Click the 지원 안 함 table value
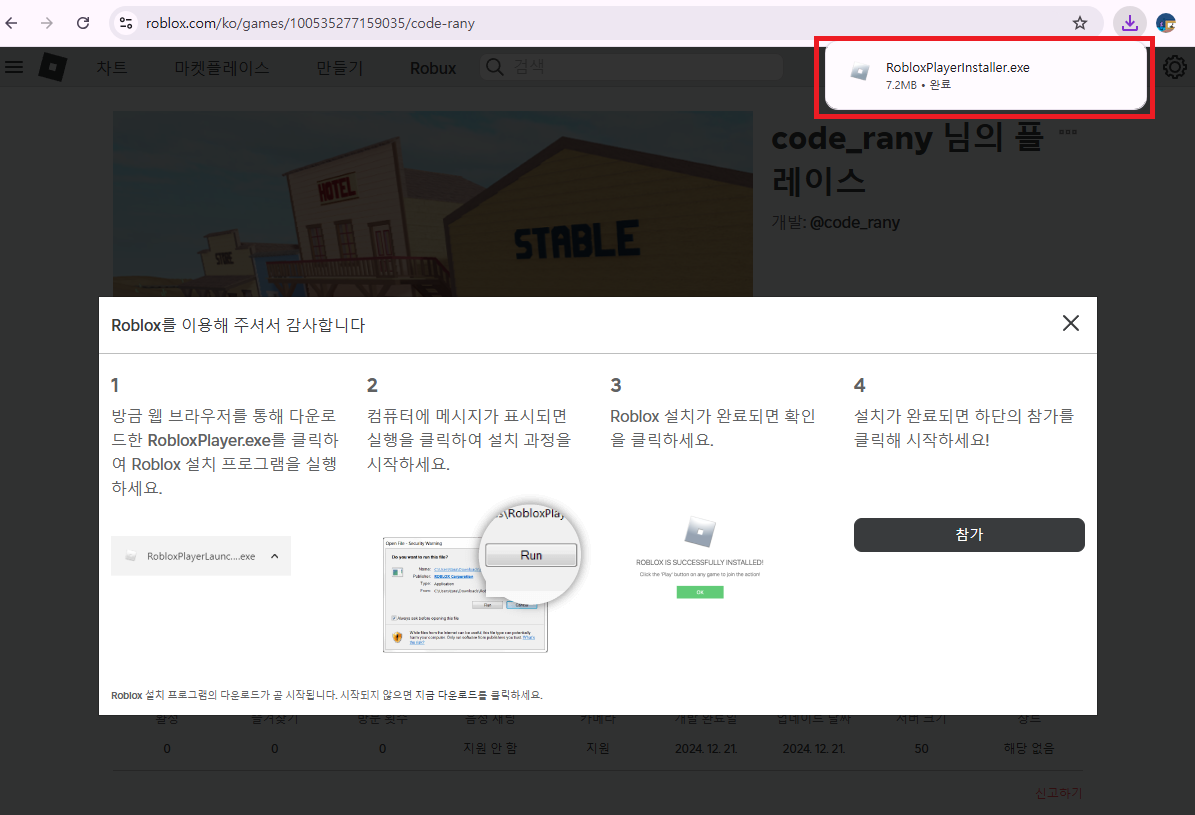 490,749
